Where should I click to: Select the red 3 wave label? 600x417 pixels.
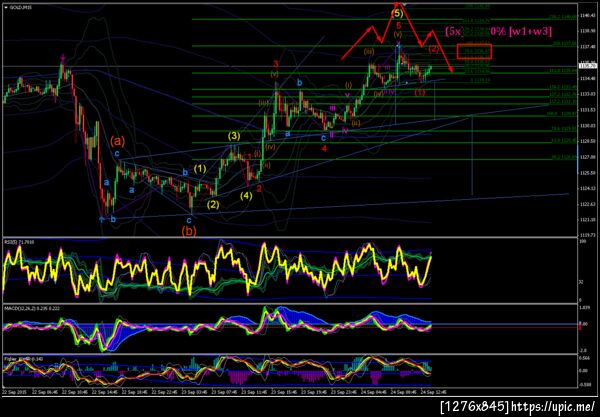(276, 63)
